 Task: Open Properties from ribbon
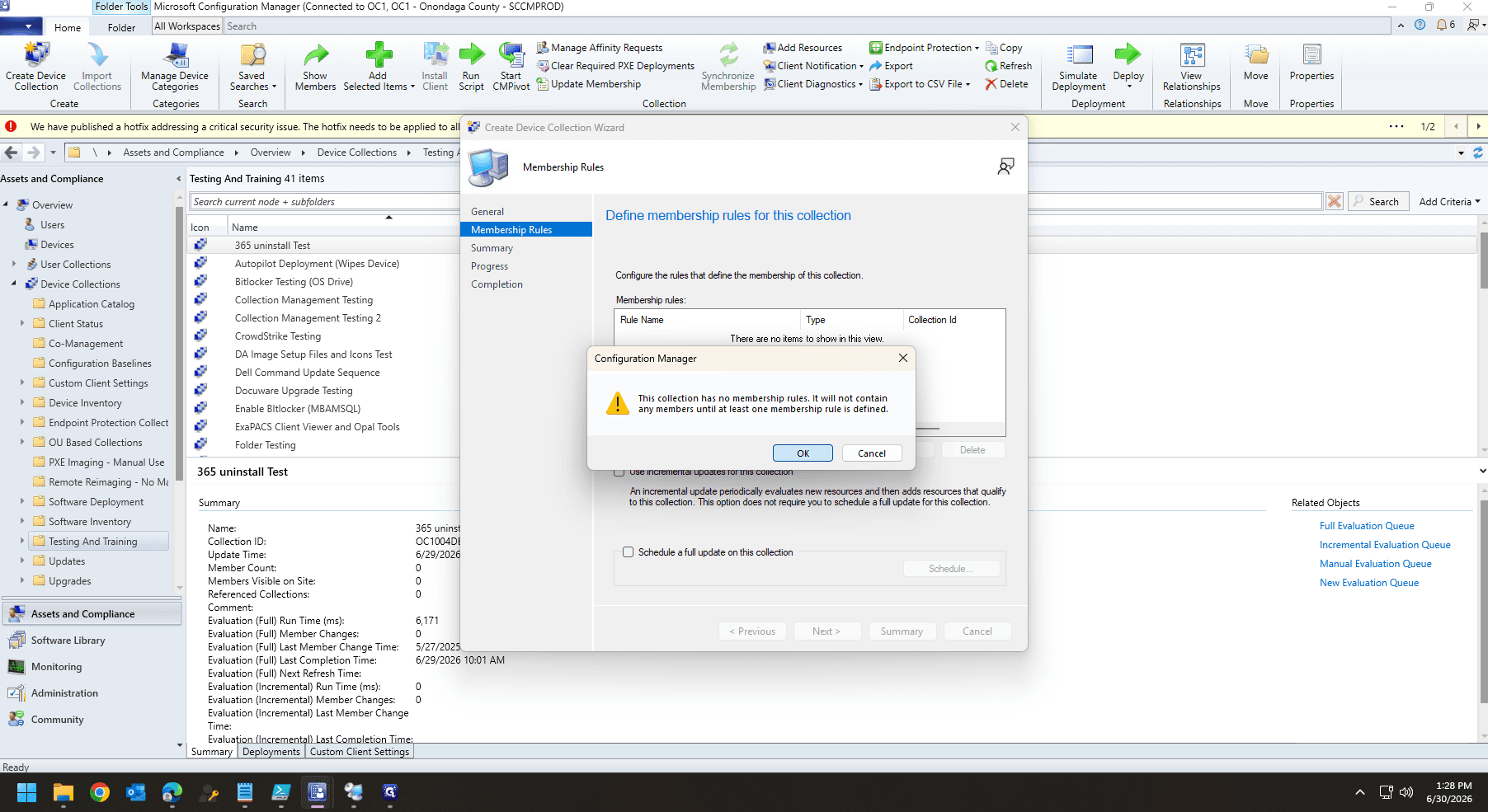pyautogui.click(x=1311, y=62)
